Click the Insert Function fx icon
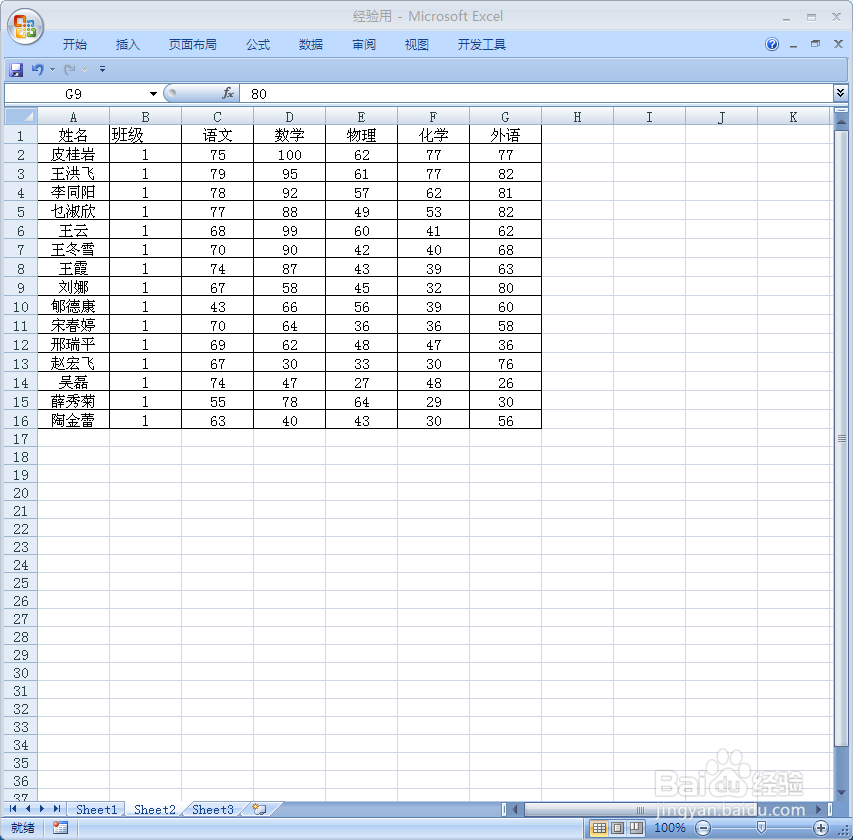 228,94
